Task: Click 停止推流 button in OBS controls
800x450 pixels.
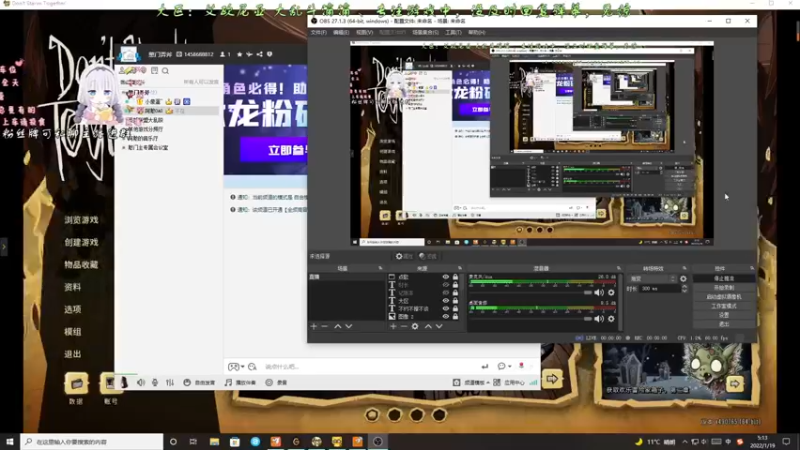Action: (724, 279)
